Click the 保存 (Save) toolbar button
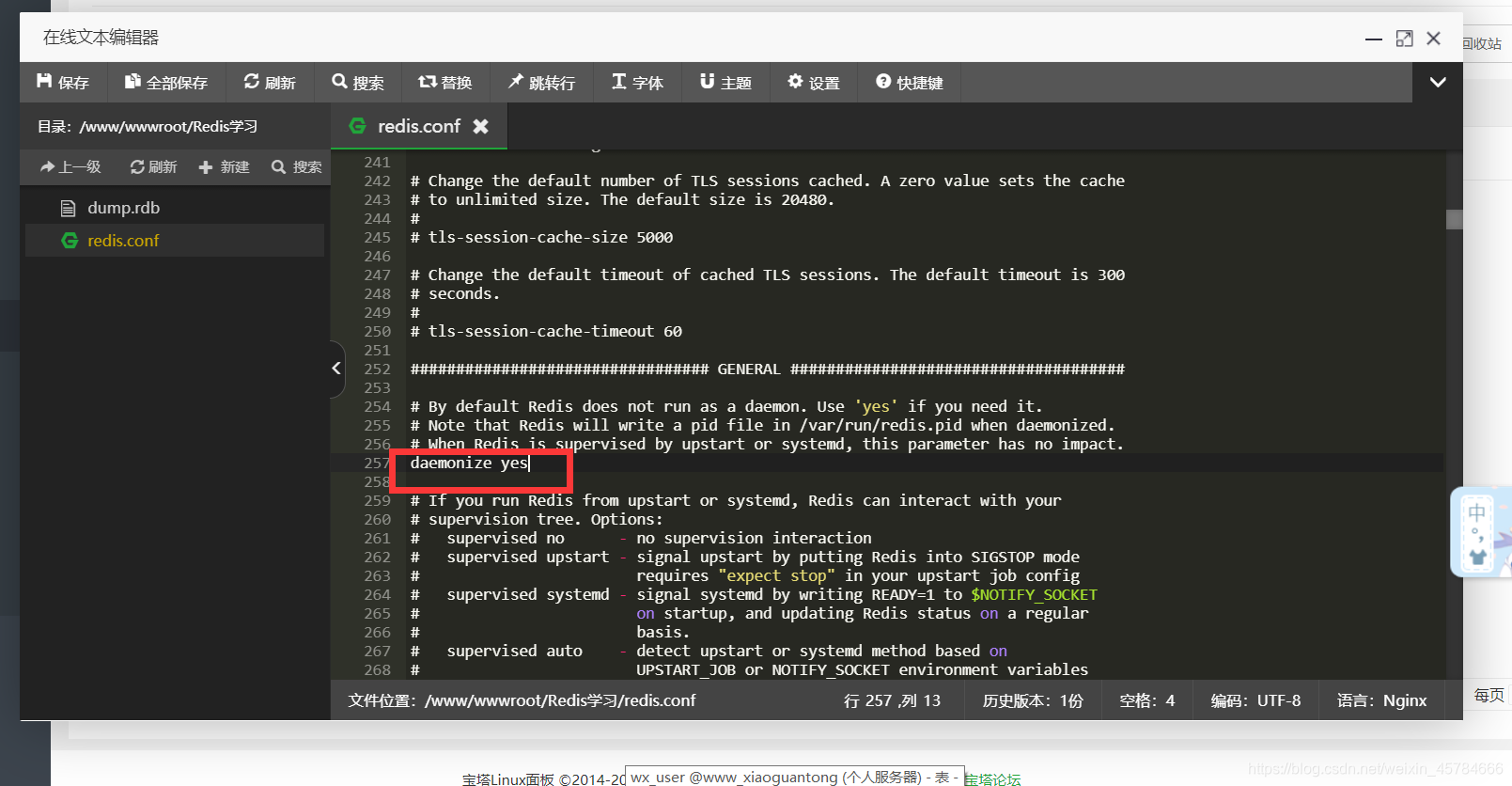 (x=63, y=83)
